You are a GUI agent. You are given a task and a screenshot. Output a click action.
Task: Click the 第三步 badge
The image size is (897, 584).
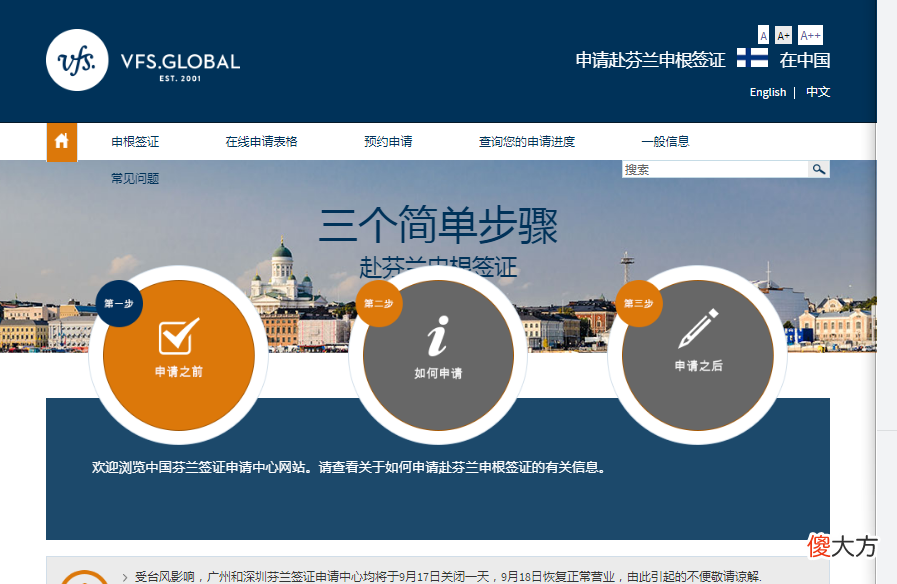638,303
